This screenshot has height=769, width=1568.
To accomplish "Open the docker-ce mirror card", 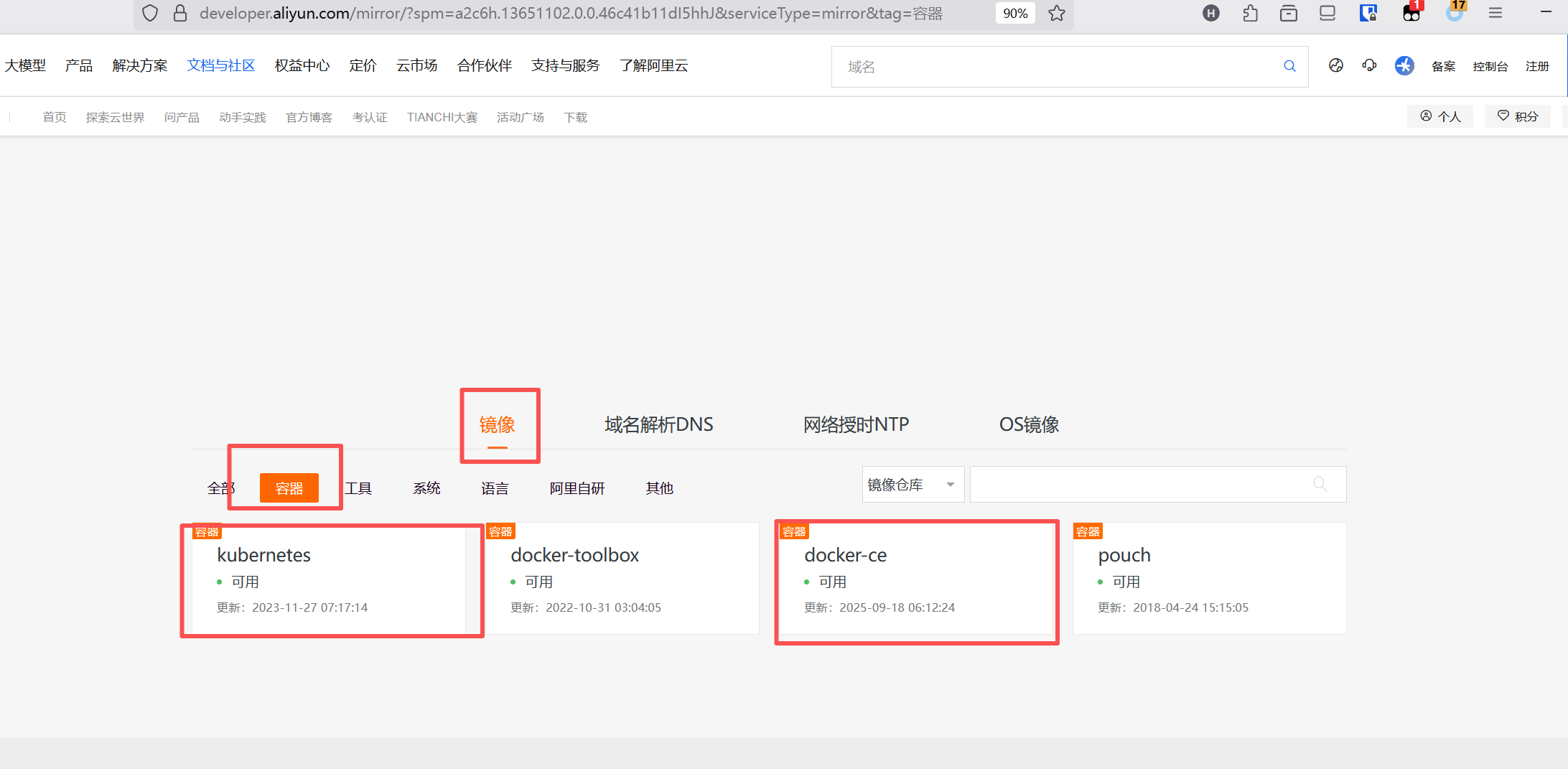I will pyautogui.click(x=916, y=578).
